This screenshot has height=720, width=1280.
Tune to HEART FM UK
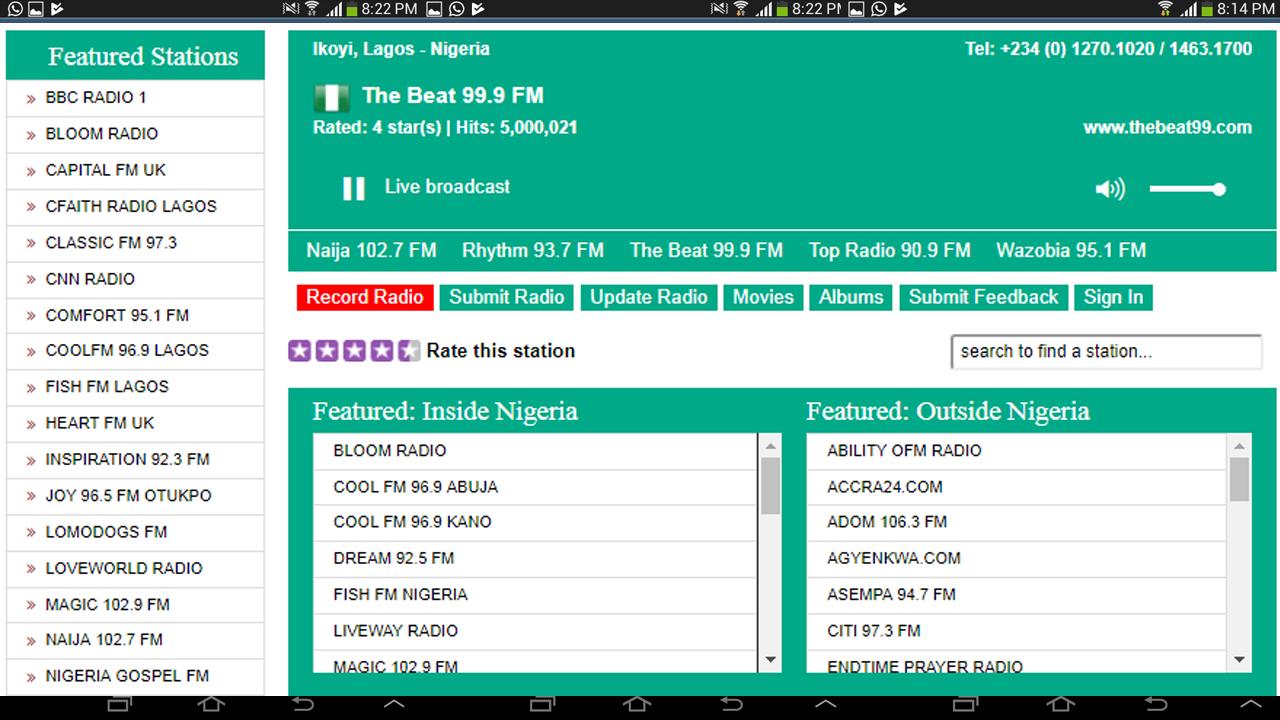135,423
